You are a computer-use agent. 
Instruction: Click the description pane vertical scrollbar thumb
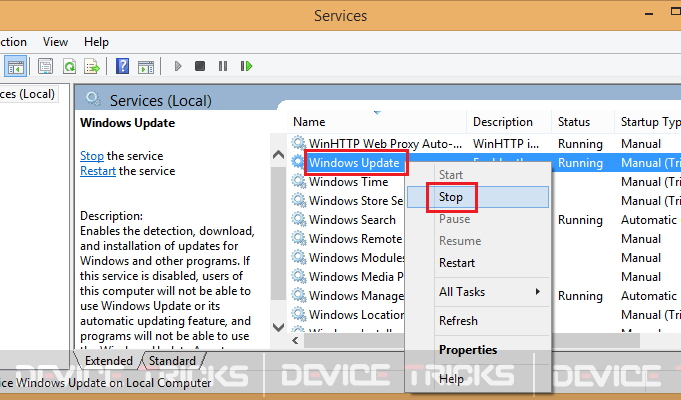coord(278,233)
